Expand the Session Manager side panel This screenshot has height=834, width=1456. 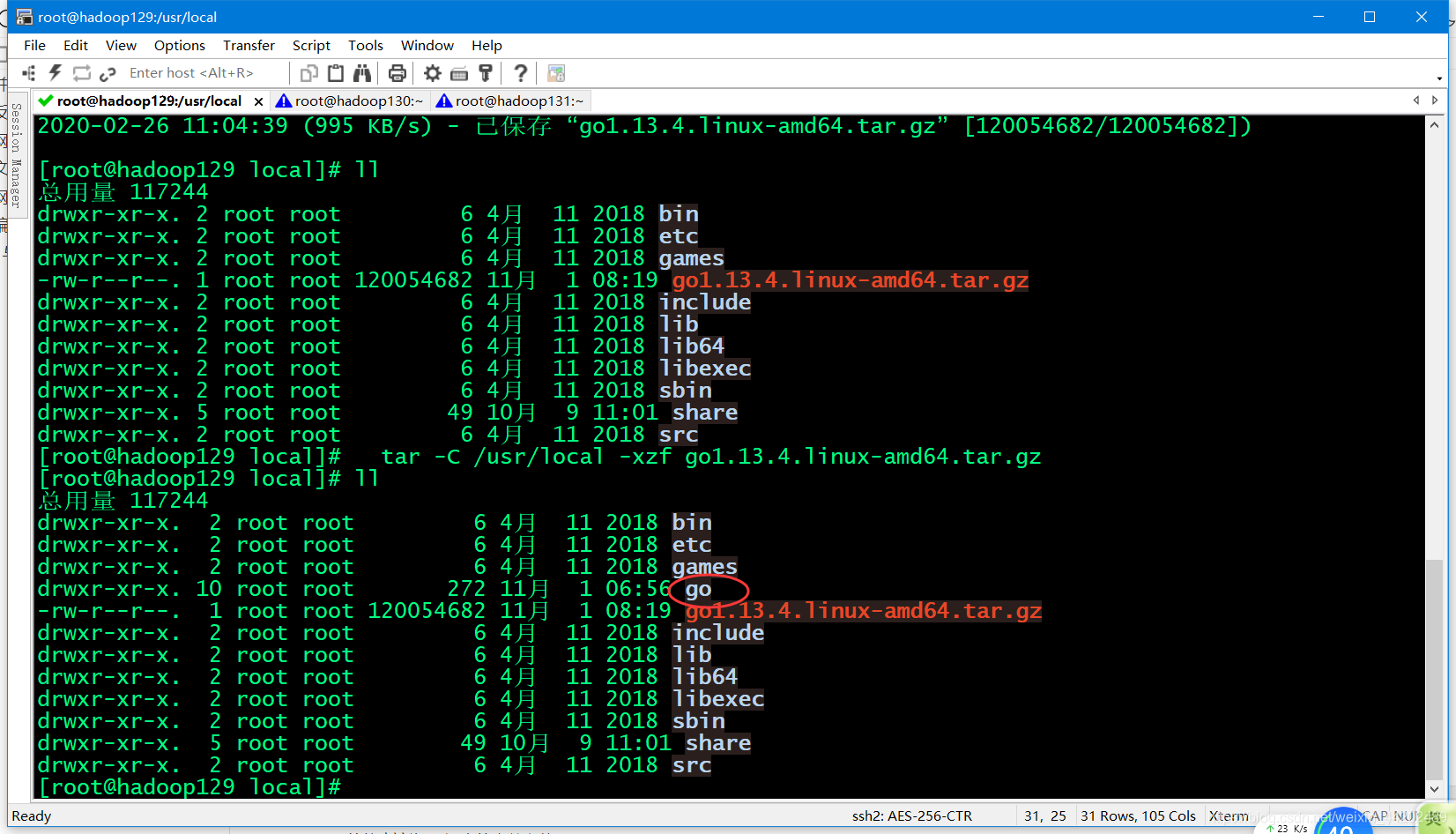coord(16,155)
